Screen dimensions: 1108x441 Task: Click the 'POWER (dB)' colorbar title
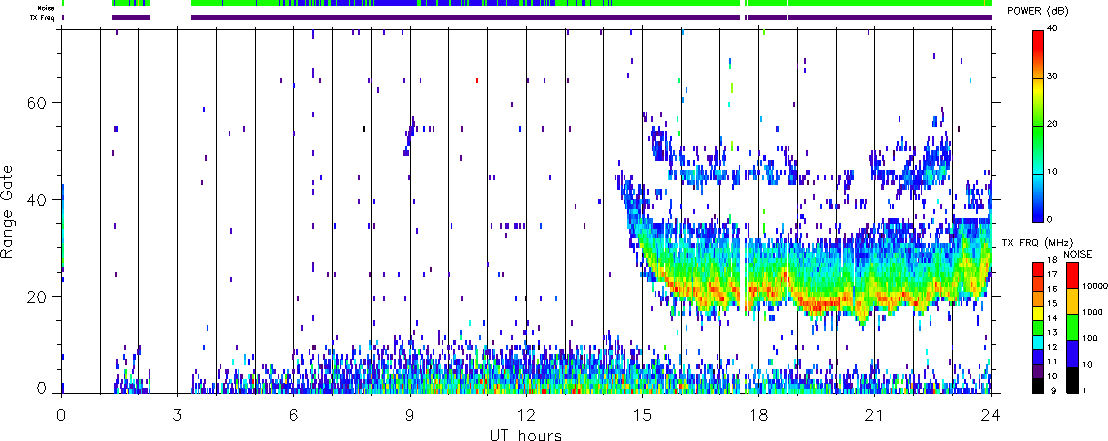[x=1039, y=12]
